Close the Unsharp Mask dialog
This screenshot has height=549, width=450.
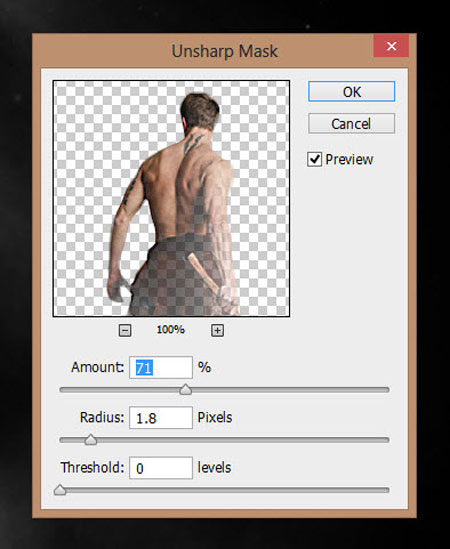coord(391,46)
